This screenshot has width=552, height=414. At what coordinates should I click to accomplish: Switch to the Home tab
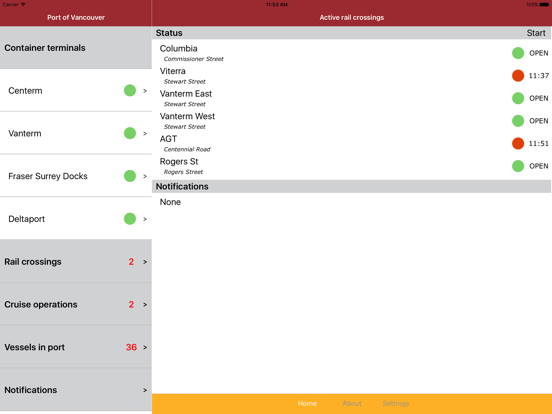(307, 403)
